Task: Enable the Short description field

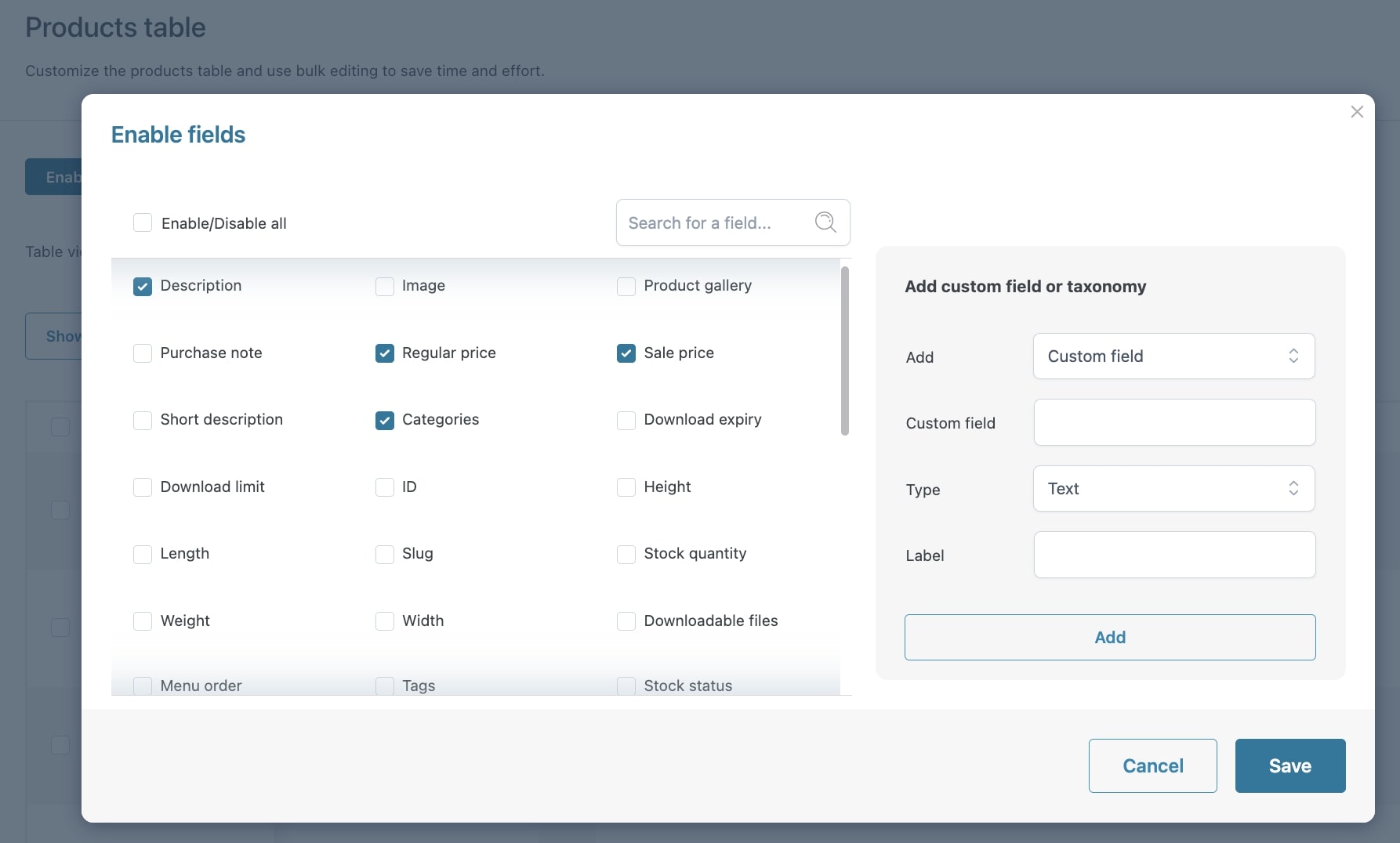Action: click(143, 421)
